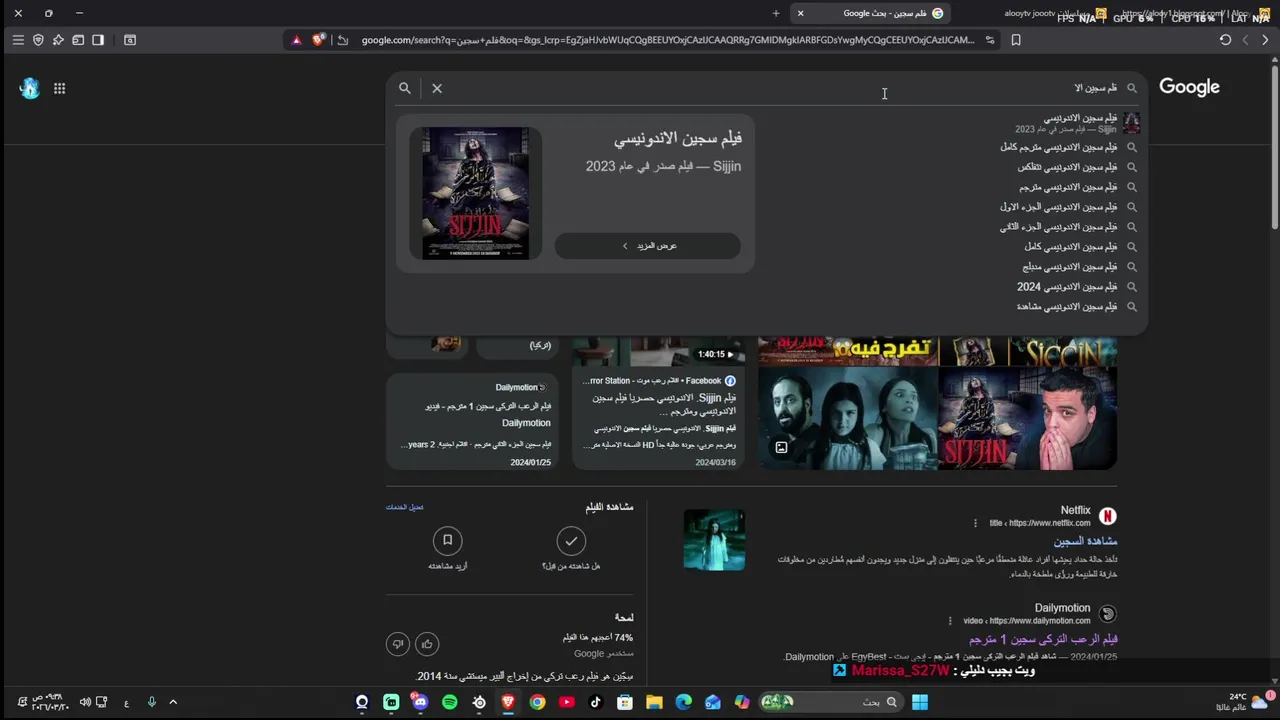This screenshot has height=720, width=1280.
Task: Open three-dot menu of Dailymotion result
Action: click(x=951, y=621)
